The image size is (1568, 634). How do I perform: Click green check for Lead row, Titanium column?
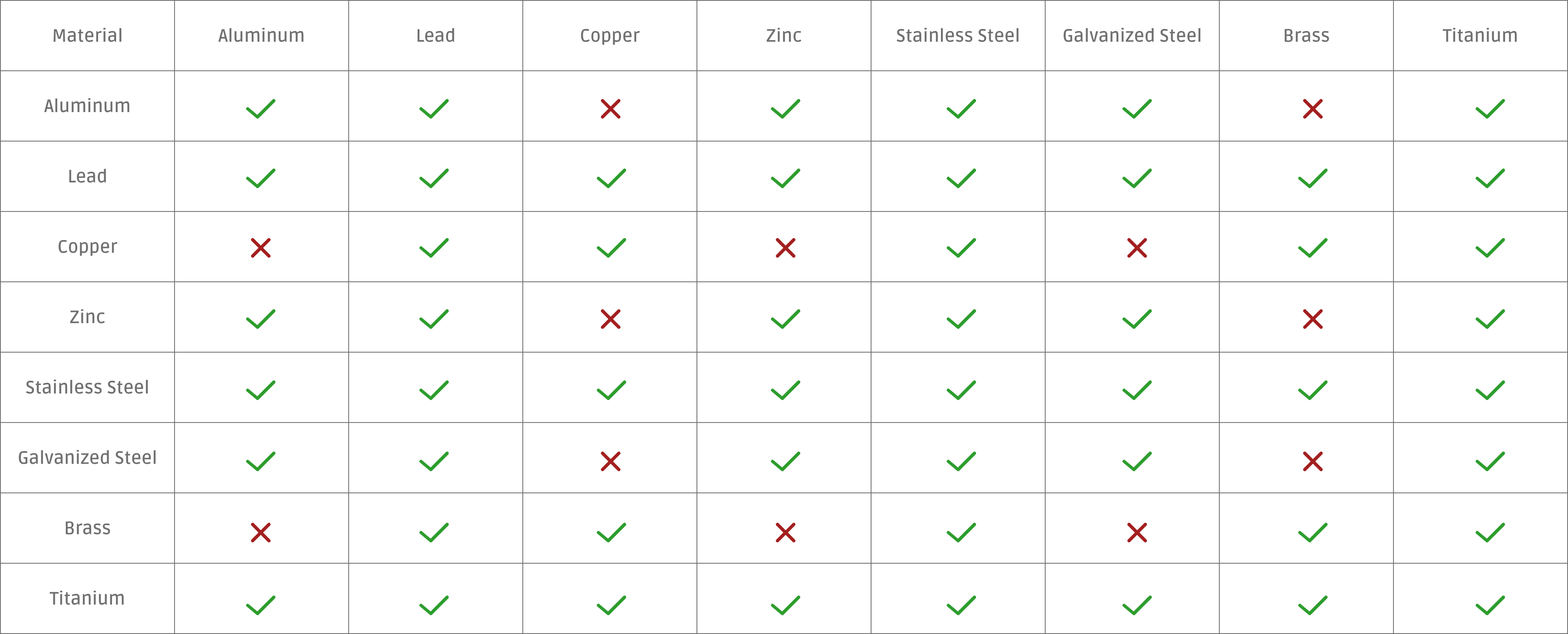[x=1490, y=178]
